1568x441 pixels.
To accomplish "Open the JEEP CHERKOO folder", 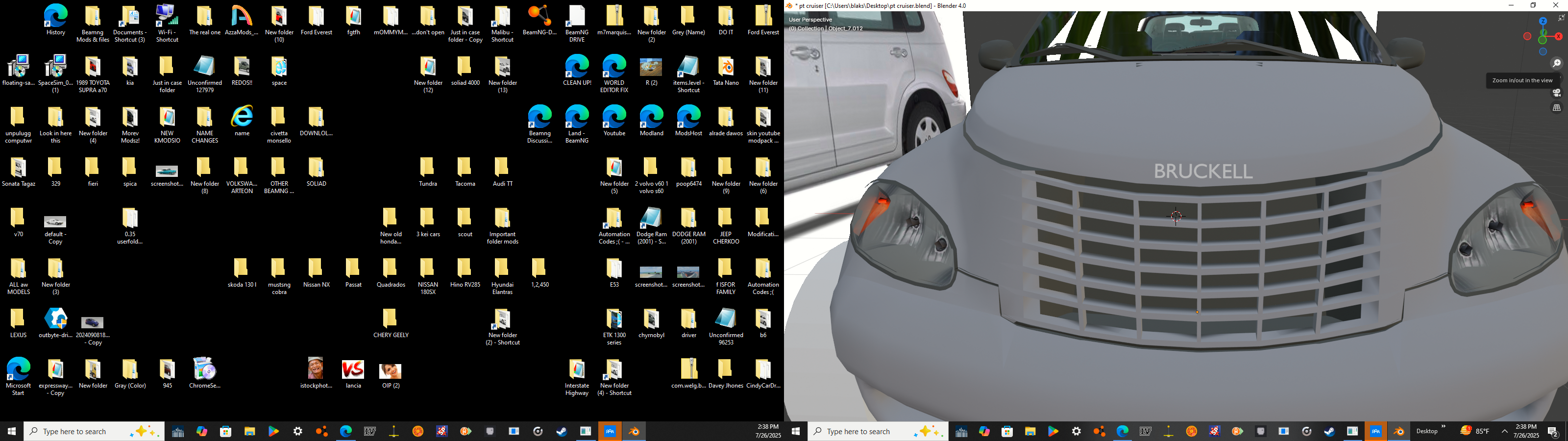I will point(726,225).
